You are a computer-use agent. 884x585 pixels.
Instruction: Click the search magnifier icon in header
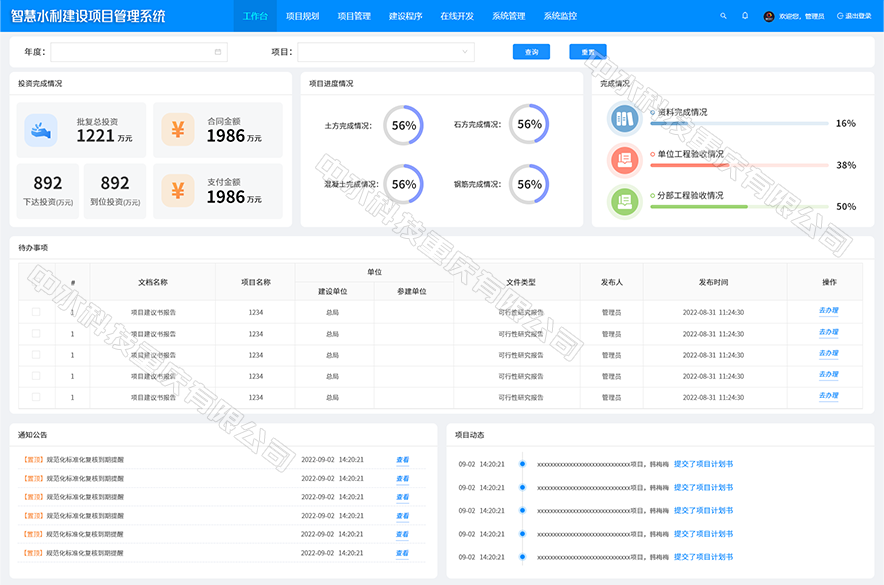(723, 16)
